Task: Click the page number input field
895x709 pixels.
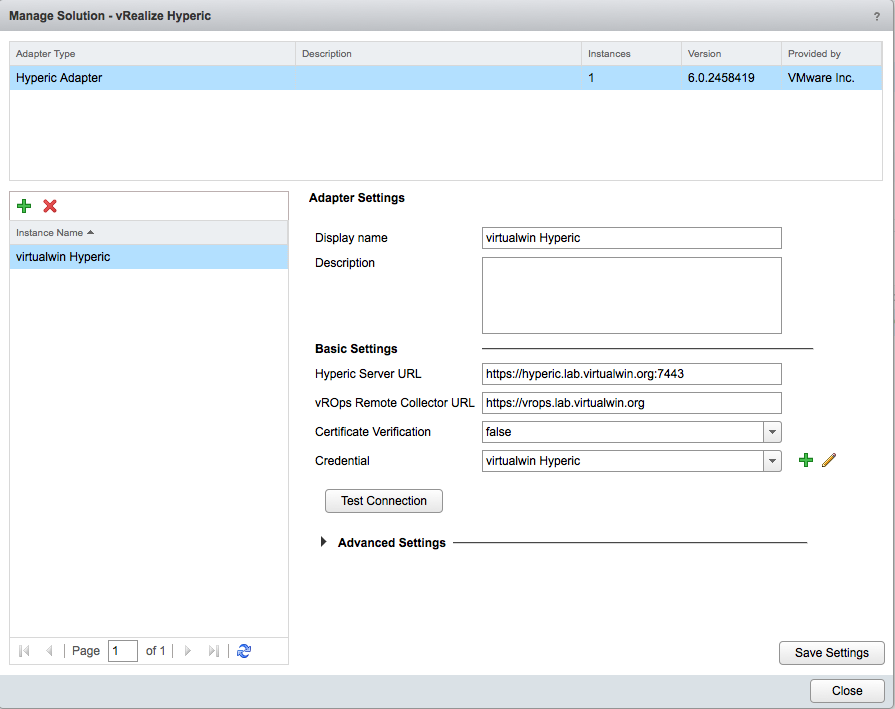Action: (x=123, y=651)
